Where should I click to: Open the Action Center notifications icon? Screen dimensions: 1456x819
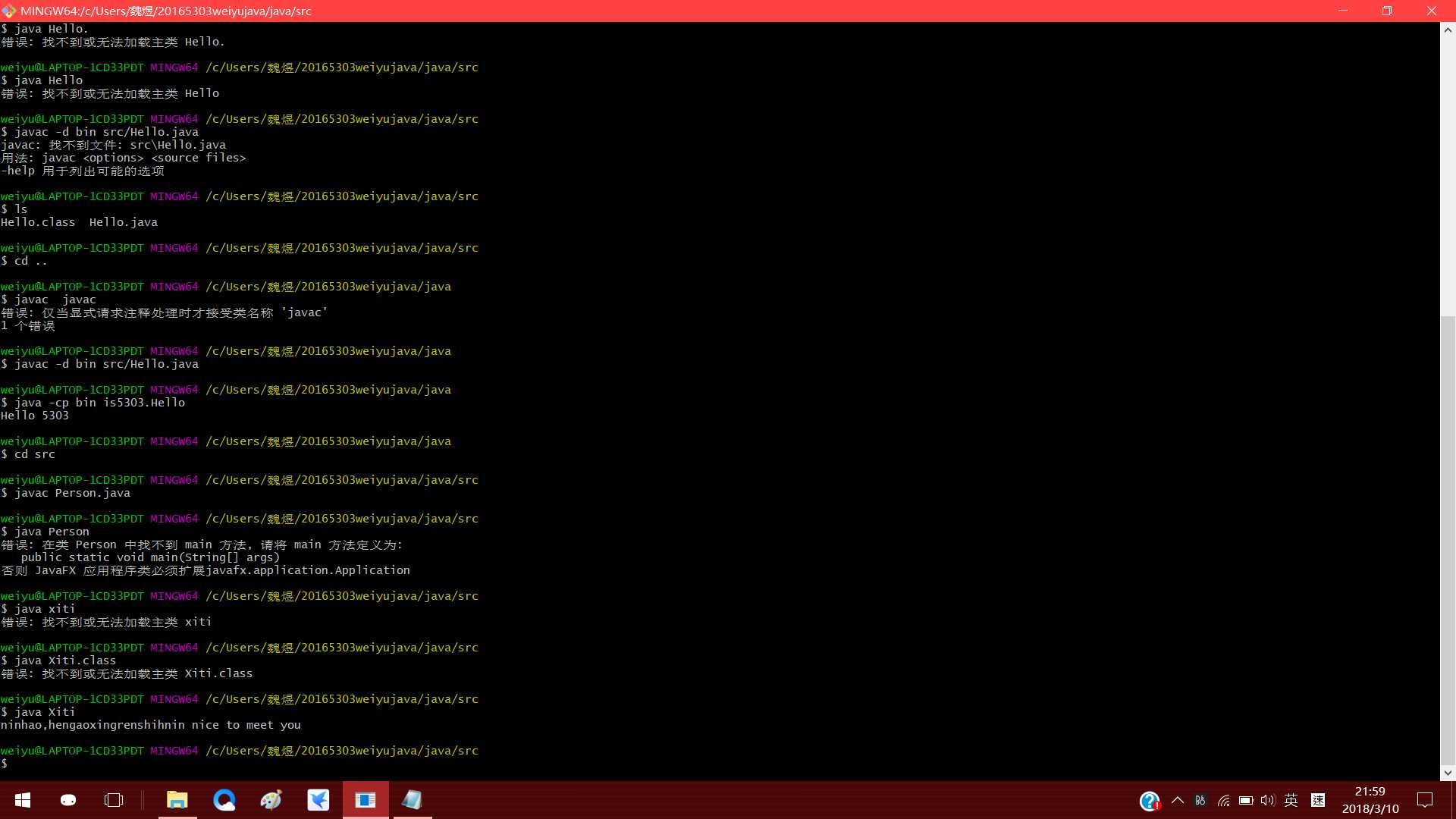pyautogui.click(x=1425, y=800)
